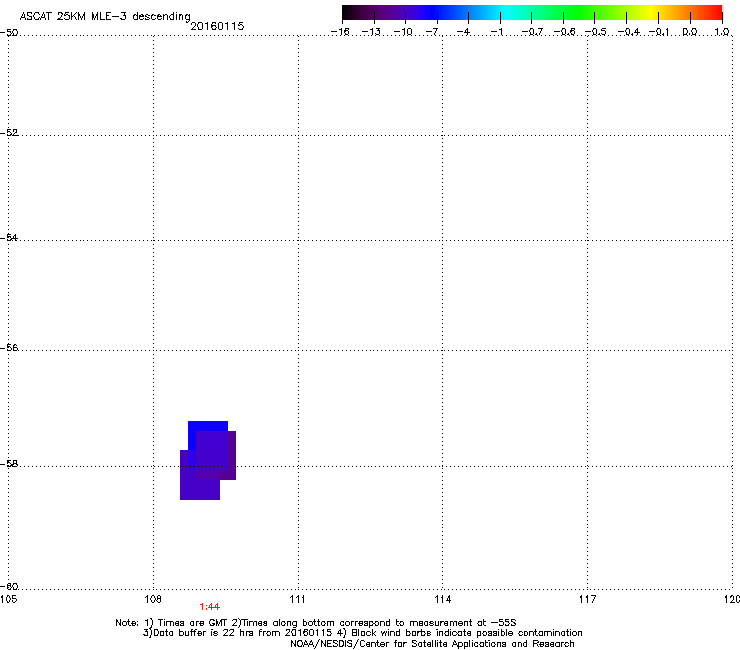
Task: Click longitude axis label "108"
Action: tap(153, 599)
